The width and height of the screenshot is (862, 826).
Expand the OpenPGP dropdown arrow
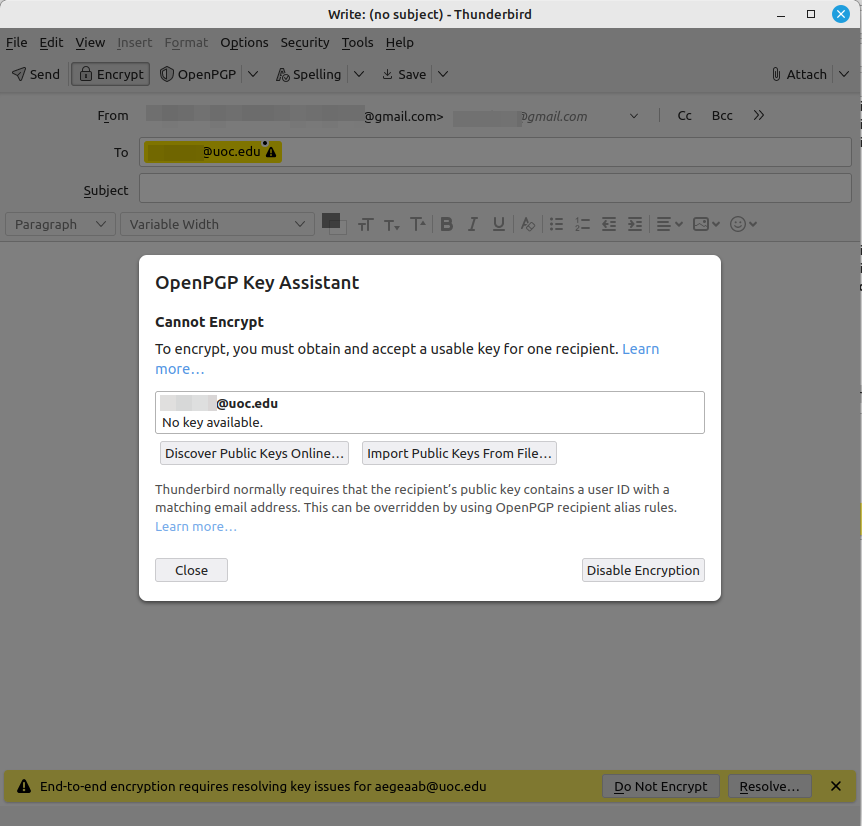[x=253, y=74]
